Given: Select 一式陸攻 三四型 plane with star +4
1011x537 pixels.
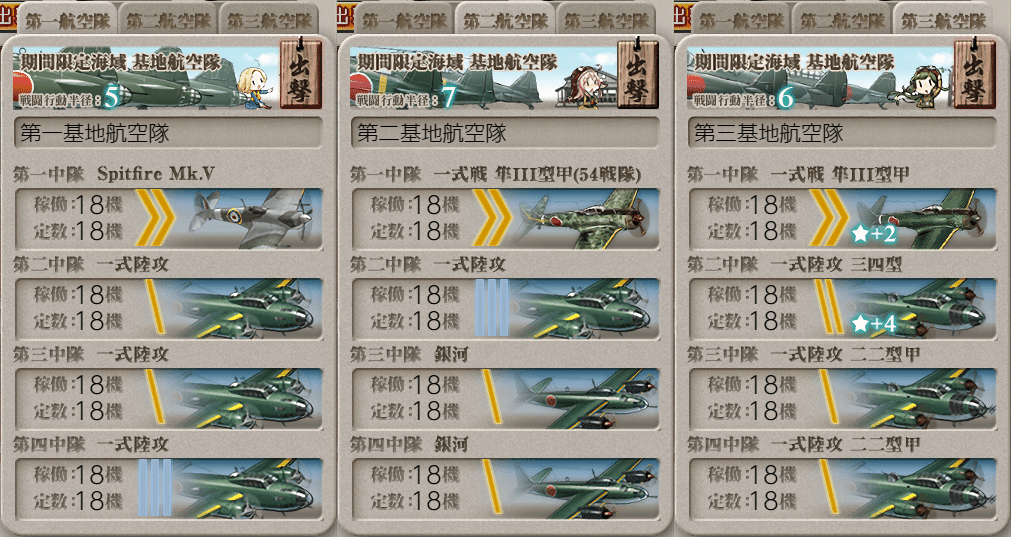Looking at the screenshot, I should pyautogui.click(x=842, y=308).
